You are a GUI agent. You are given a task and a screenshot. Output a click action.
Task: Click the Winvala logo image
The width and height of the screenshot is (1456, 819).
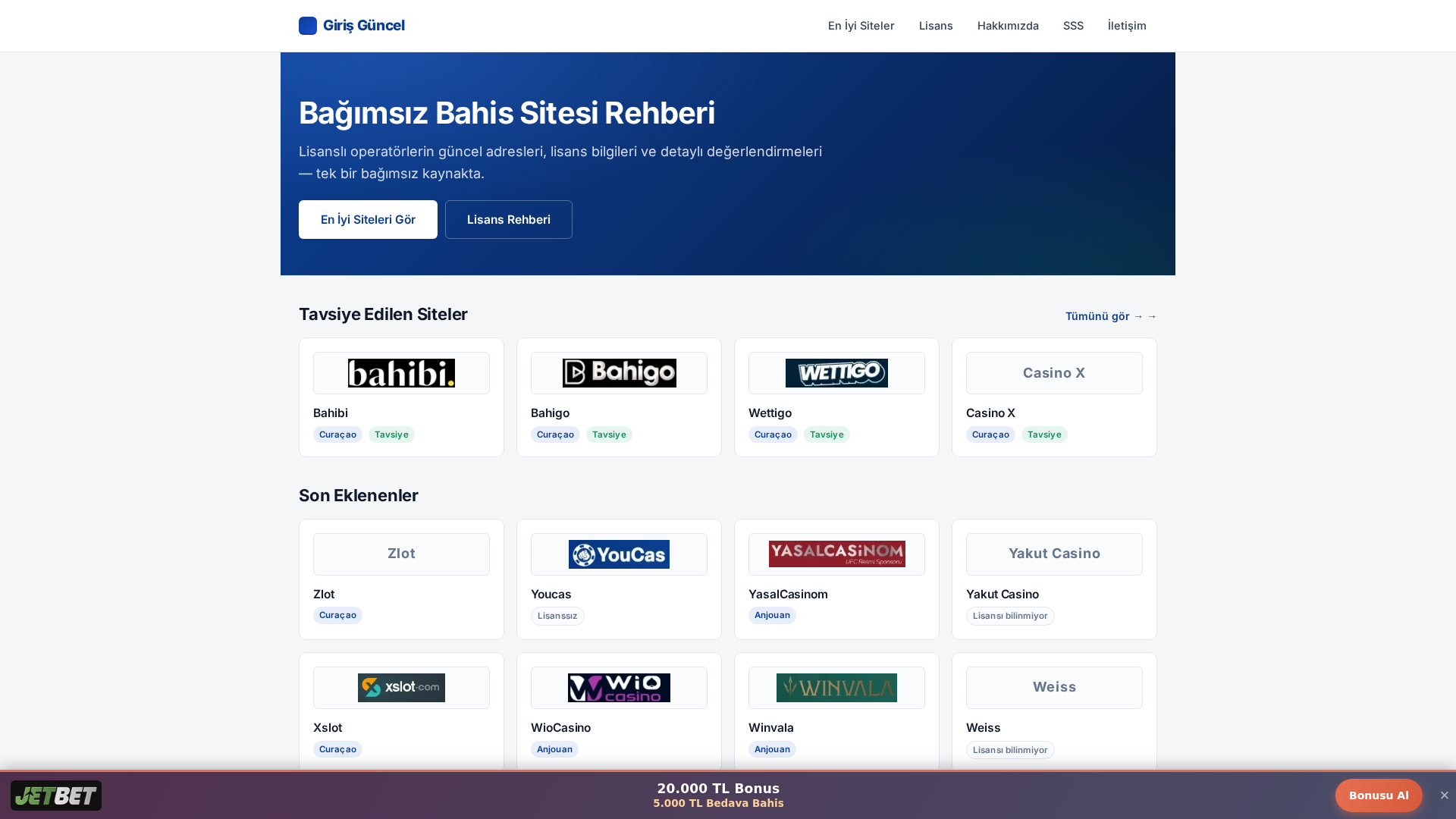pyautogui.click(x=836, y=688)
